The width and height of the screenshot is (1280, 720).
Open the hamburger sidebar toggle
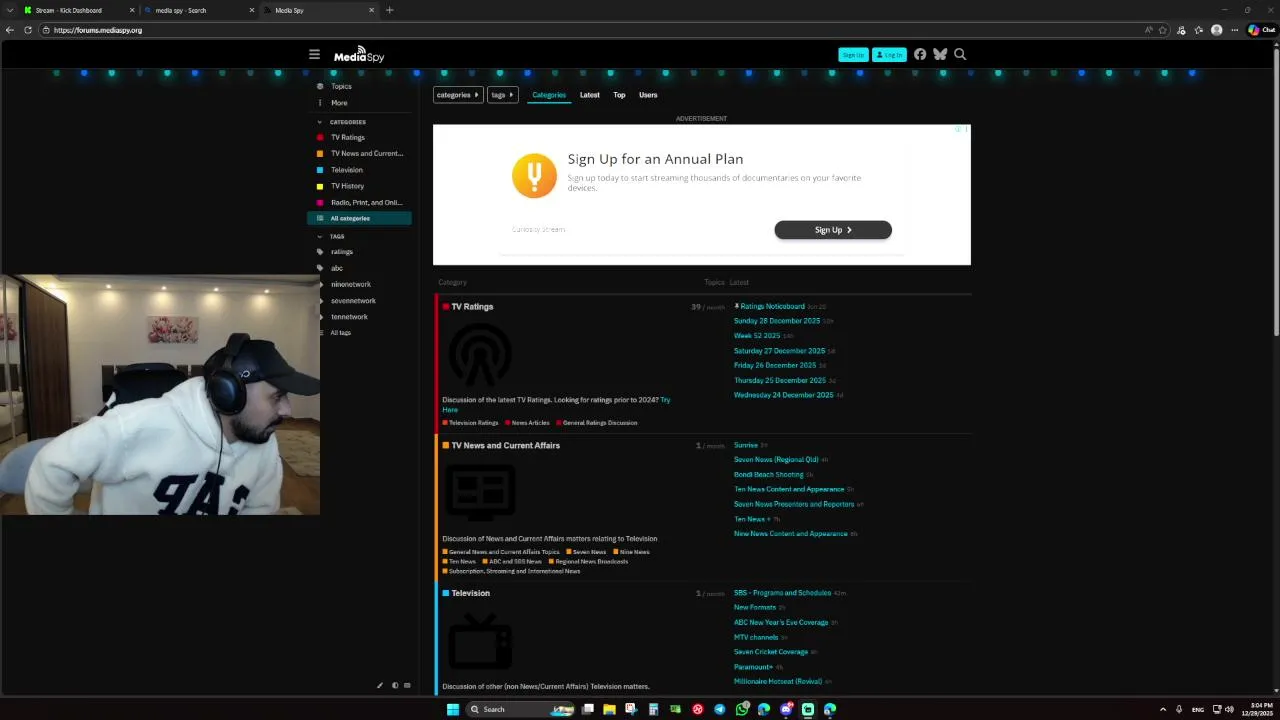pos(314,54)
